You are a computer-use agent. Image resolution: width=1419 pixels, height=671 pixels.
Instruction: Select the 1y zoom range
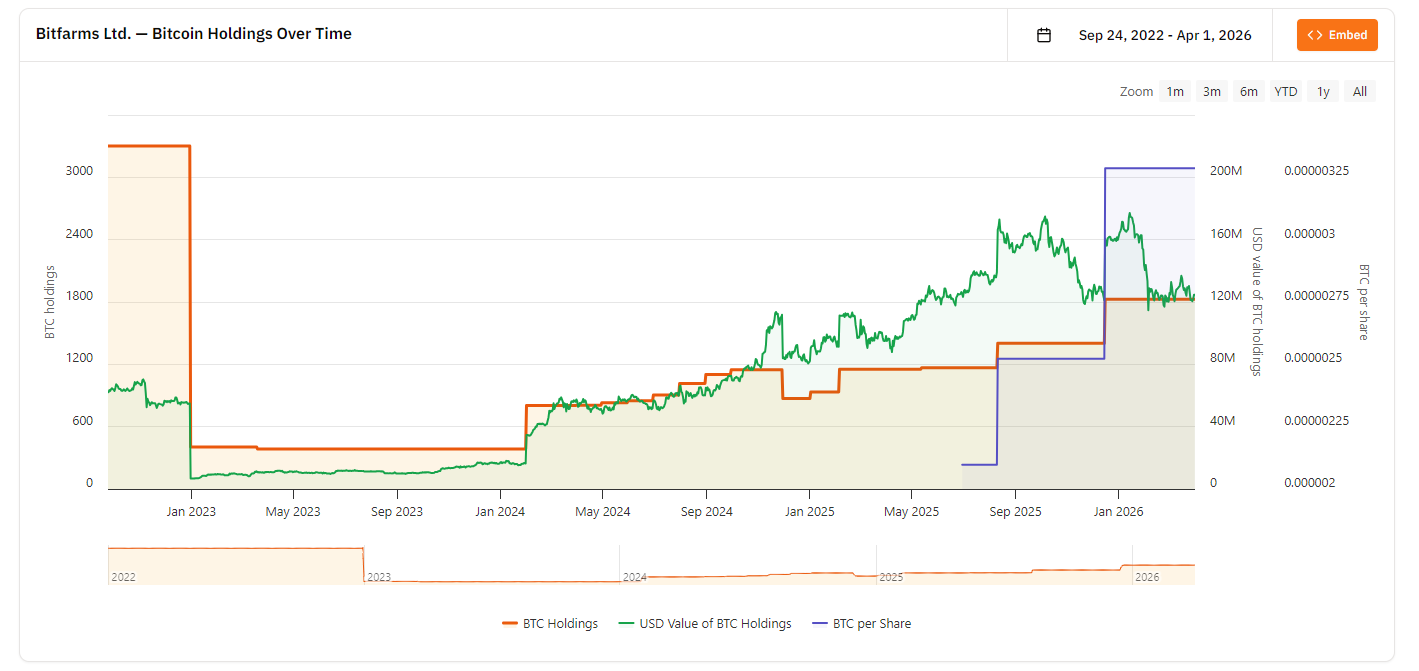(x=1323, y=92)
